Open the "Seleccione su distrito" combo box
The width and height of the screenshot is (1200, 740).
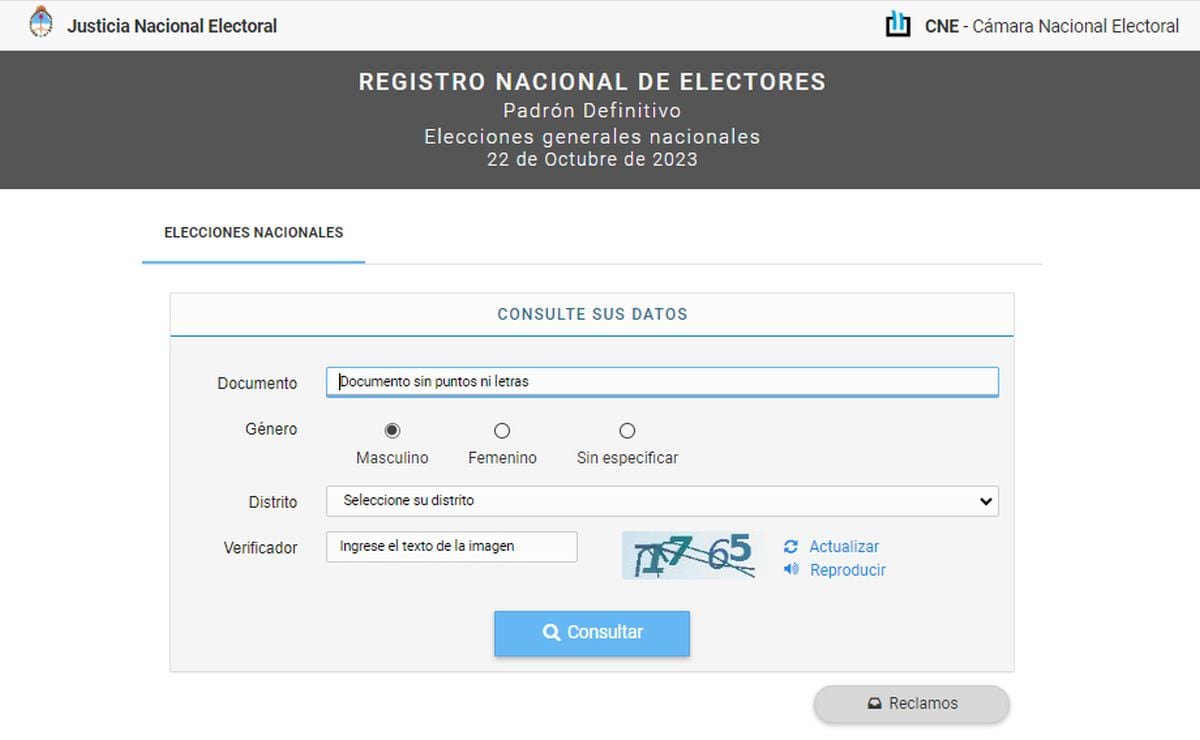pos(662,501)
